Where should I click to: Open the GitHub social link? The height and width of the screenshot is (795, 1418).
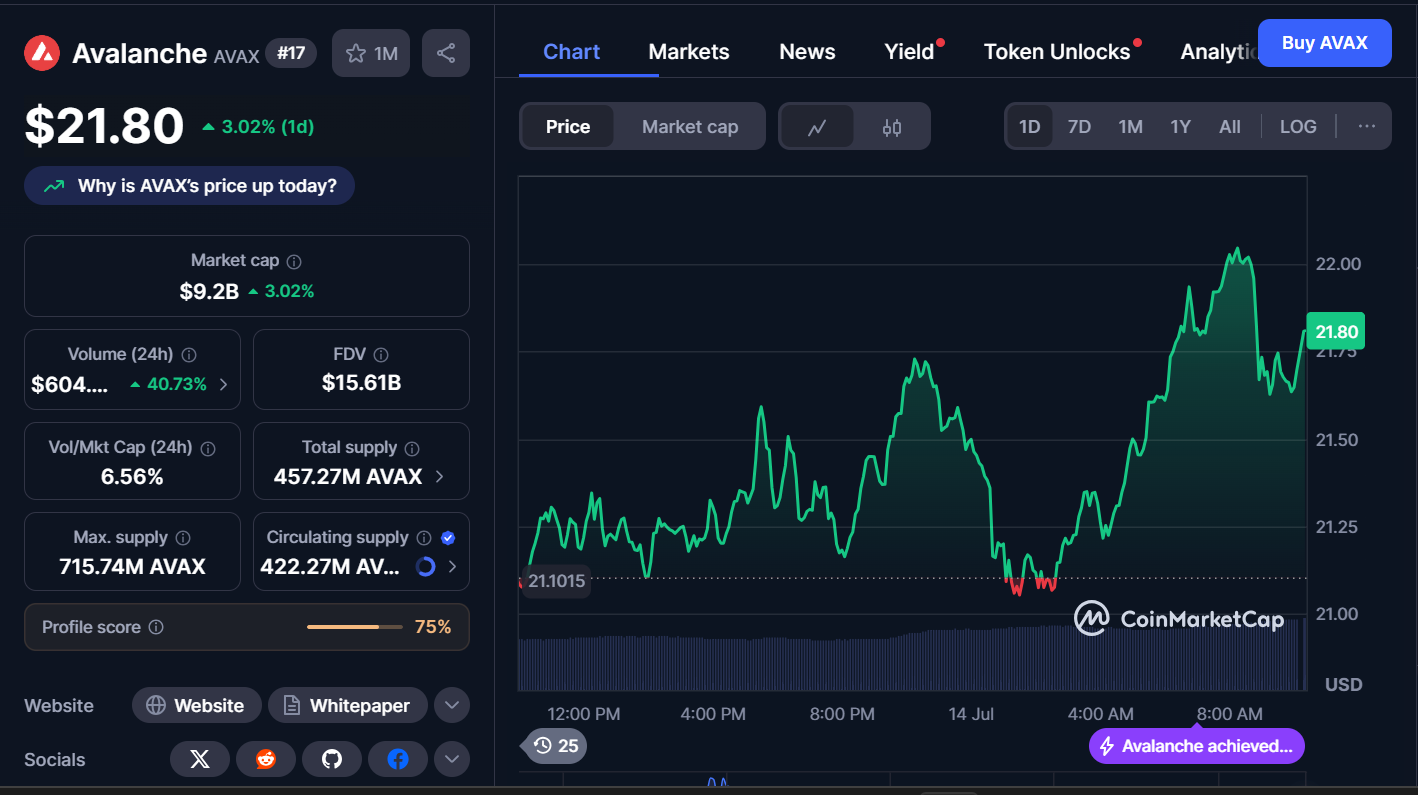tap(332, 760)
